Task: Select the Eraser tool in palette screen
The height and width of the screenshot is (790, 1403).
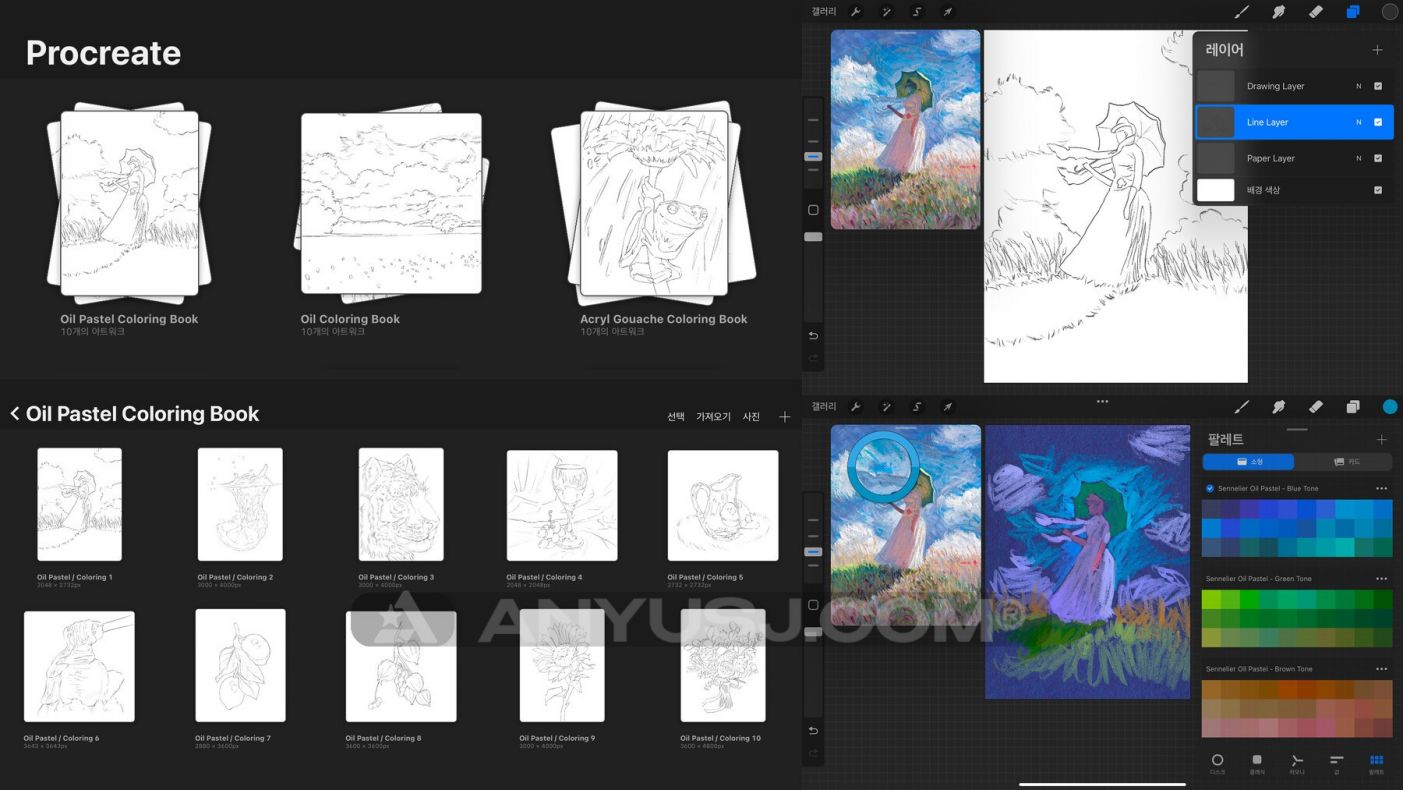Action: [x=1315, y=407]
